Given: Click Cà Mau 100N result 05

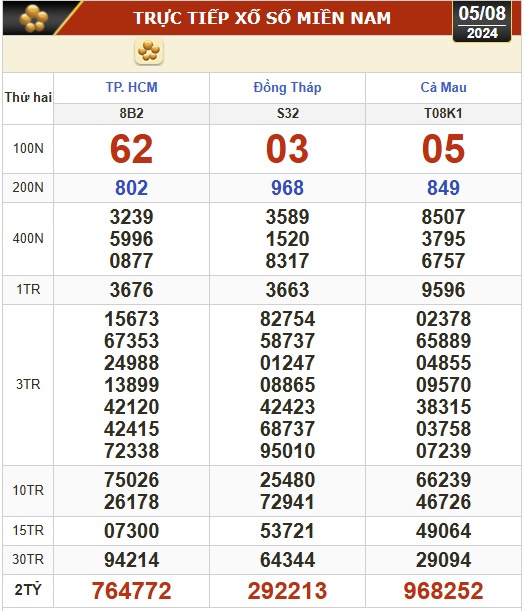Looking at the screenshot, I should click(x=444, y=149).
